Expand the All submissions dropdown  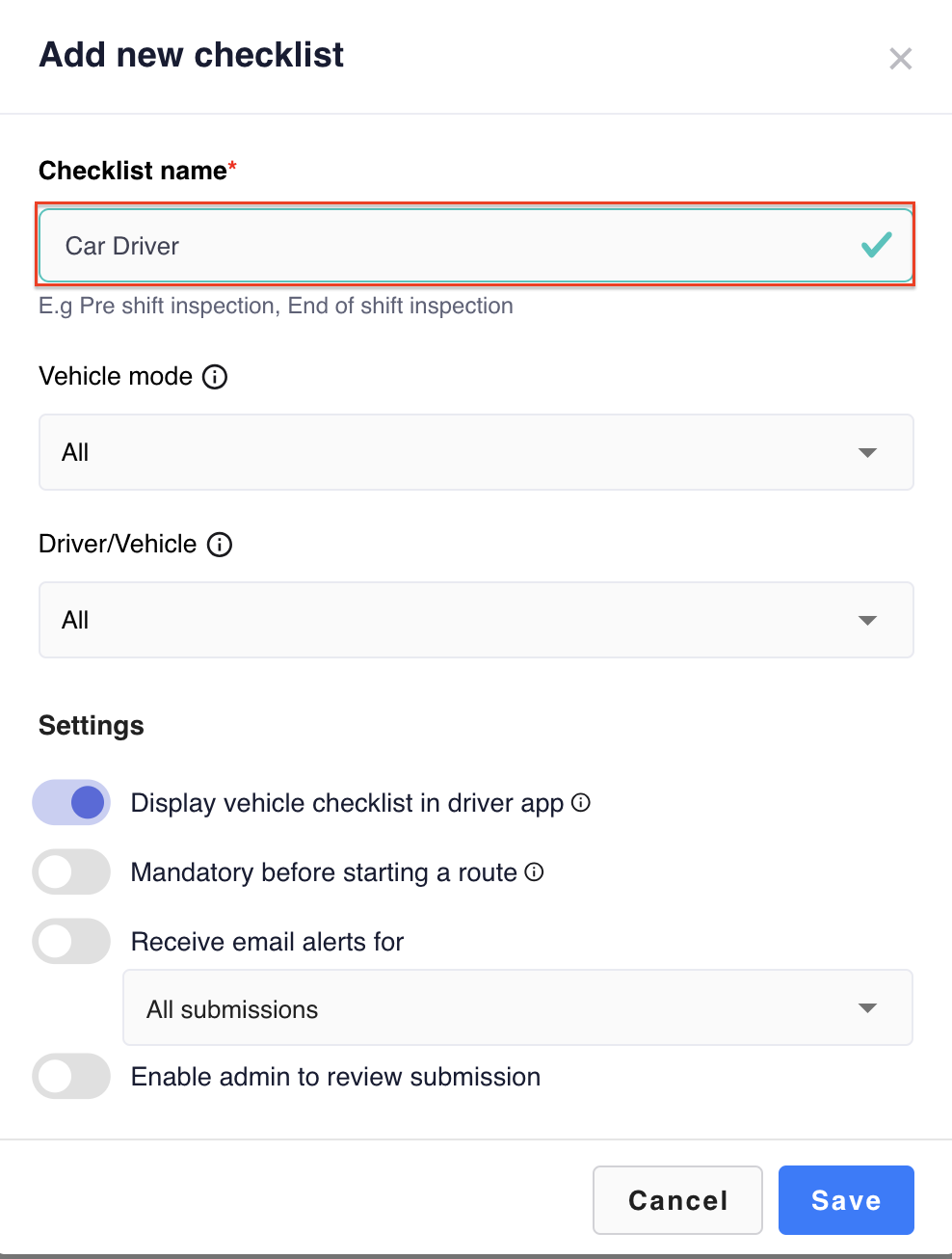517,1007
